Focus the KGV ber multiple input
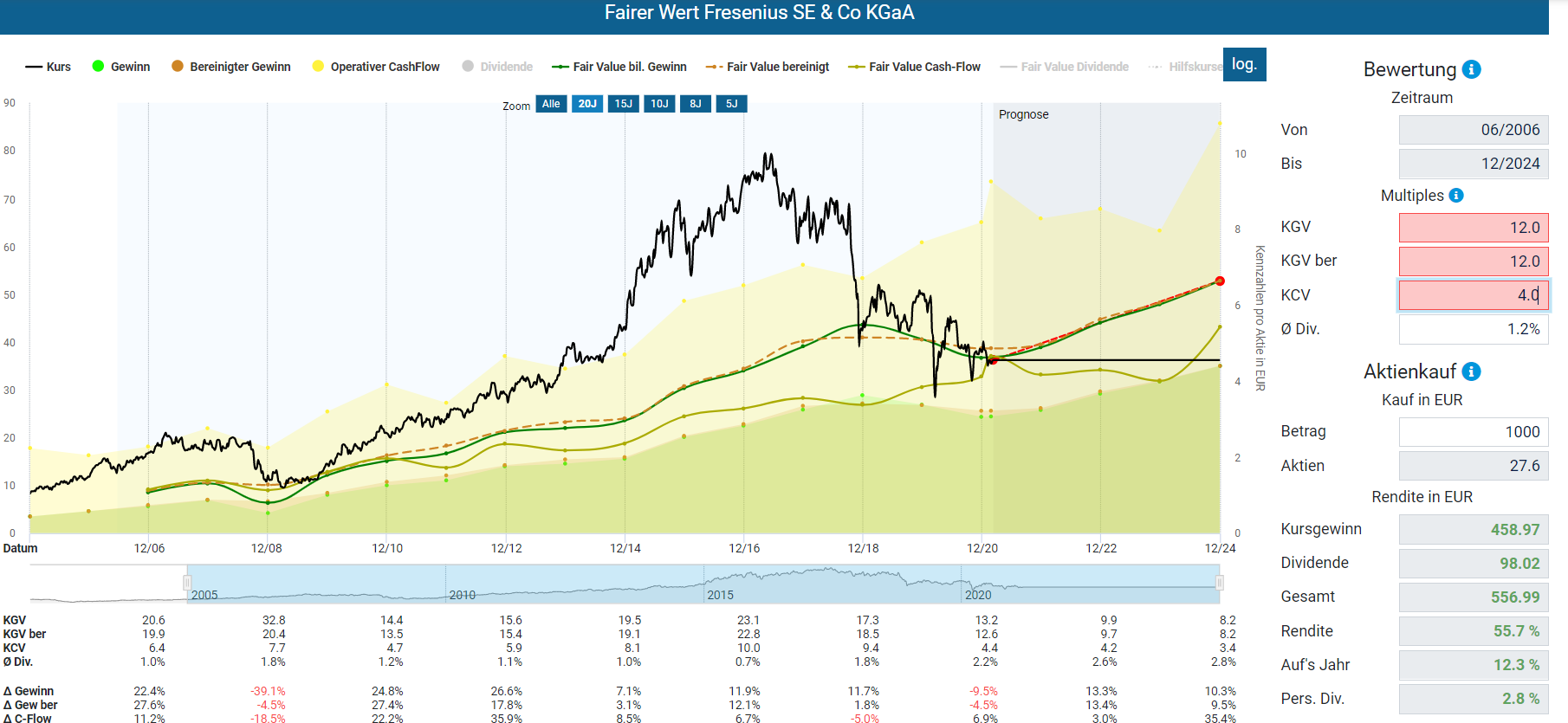The height and width of the screenshot is (723, 1568). click(x=1474, y=261)
